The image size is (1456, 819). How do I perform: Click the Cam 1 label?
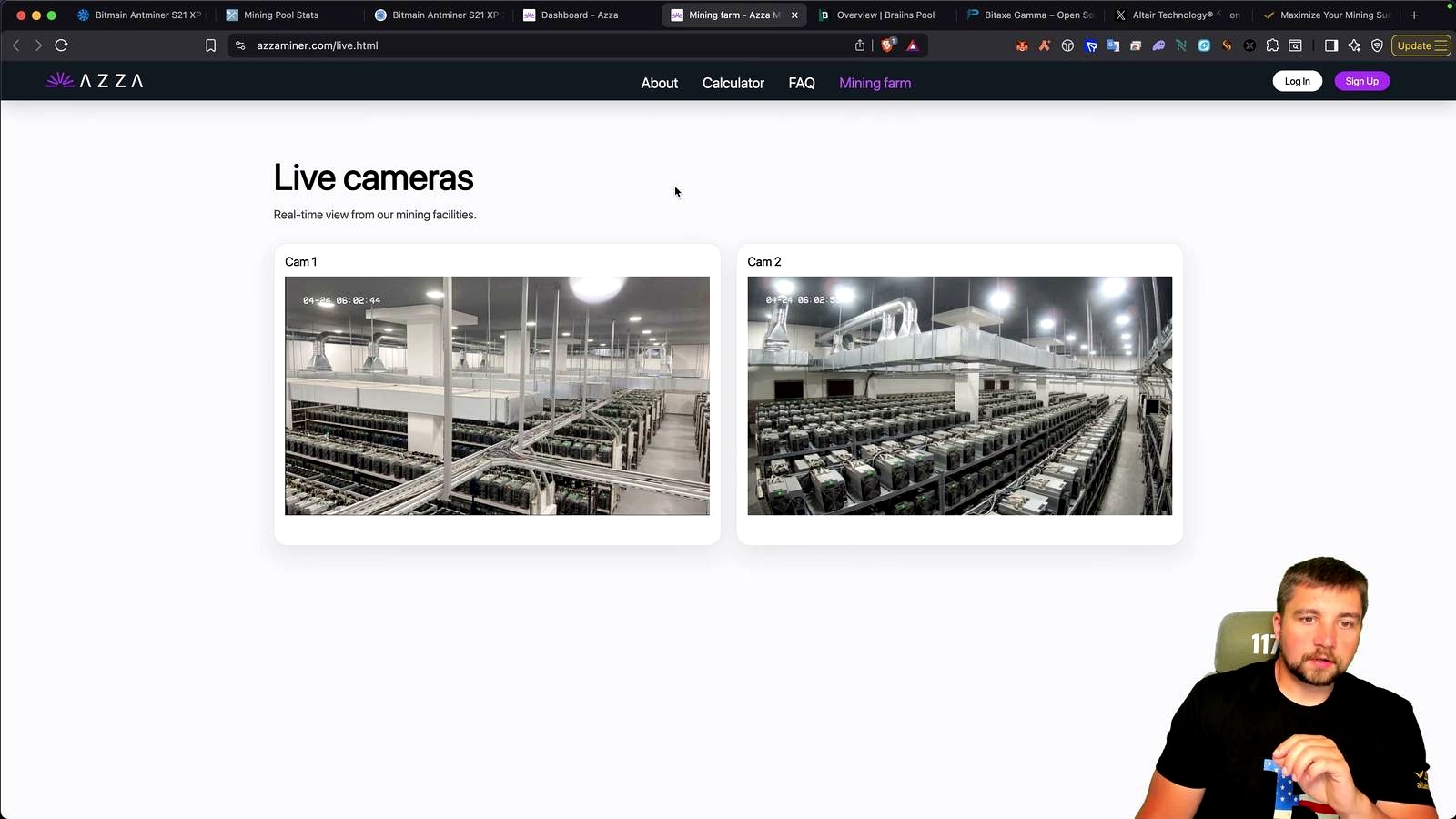pyautogui.click(x=300, y=261)
